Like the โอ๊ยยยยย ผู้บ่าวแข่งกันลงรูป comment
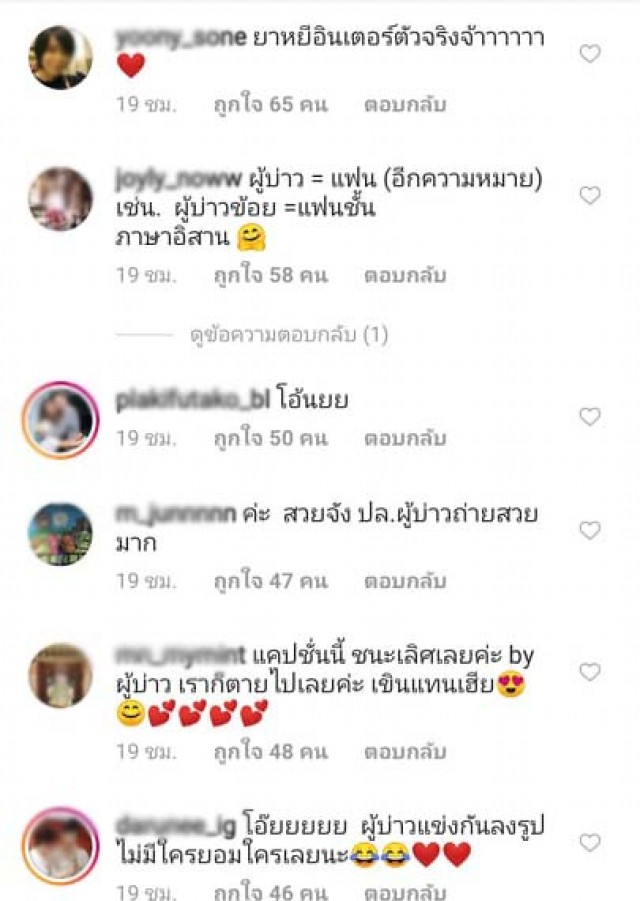 click(589, 843)
